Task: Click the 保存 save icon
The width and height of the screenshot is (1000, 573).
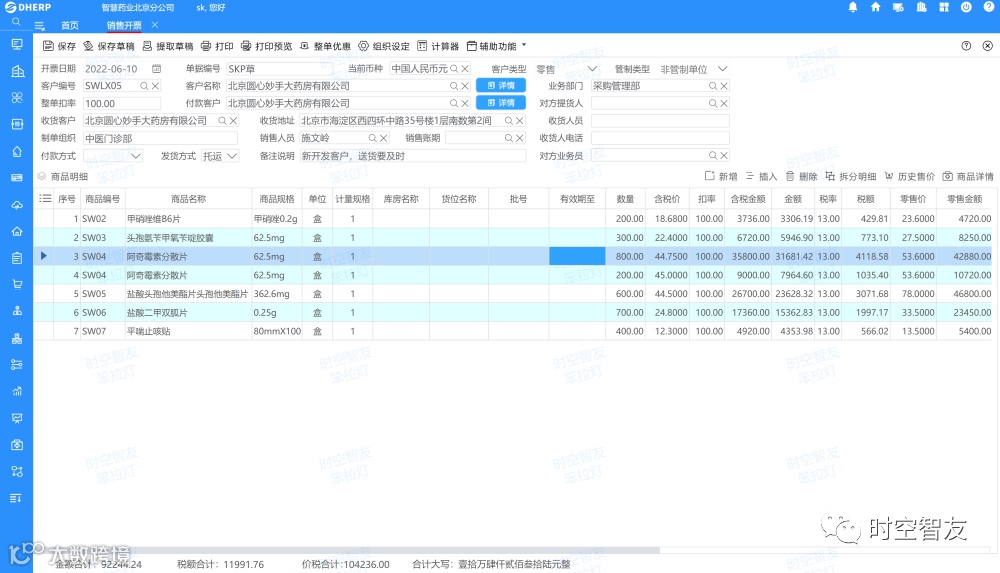Action: pyautogui.click(x=48, y=46)
